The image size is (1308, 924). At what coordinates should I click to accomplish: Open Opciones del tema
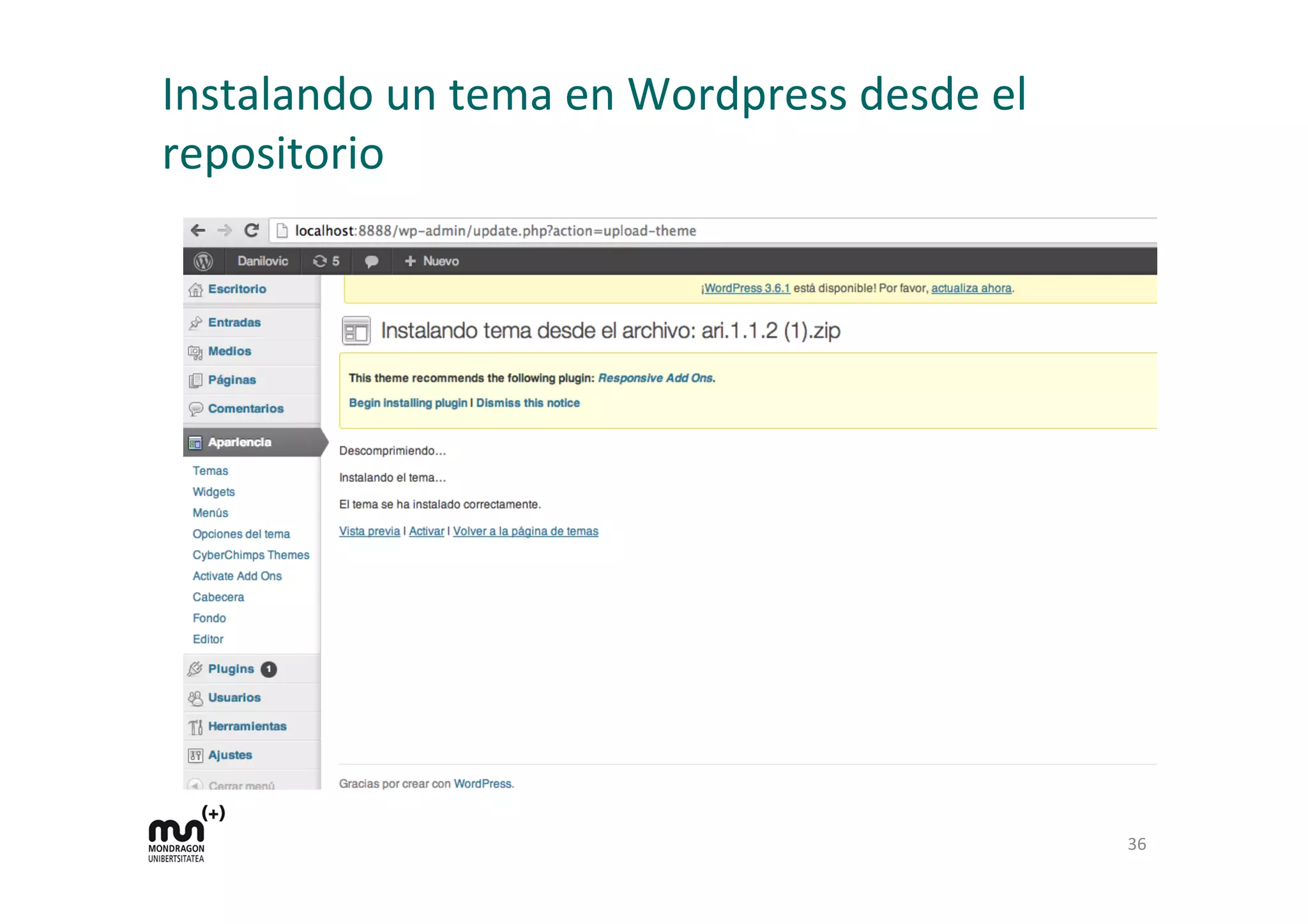pyautogui.click(x=241, y=534)
